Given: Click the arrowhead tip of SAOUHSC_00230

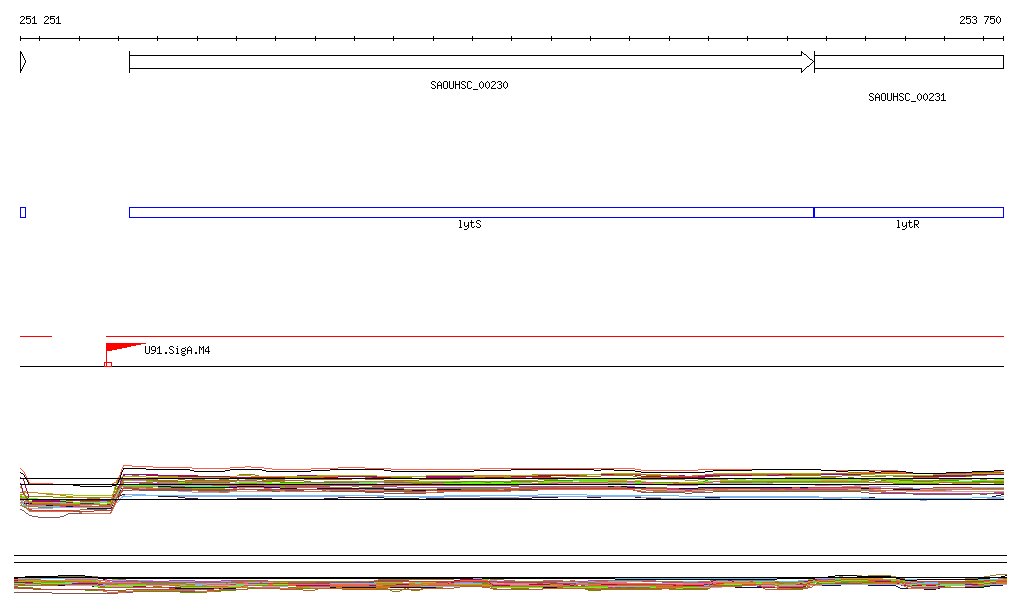Looking at the screenshot, I should pyautogui.click(x=808, y=62).
